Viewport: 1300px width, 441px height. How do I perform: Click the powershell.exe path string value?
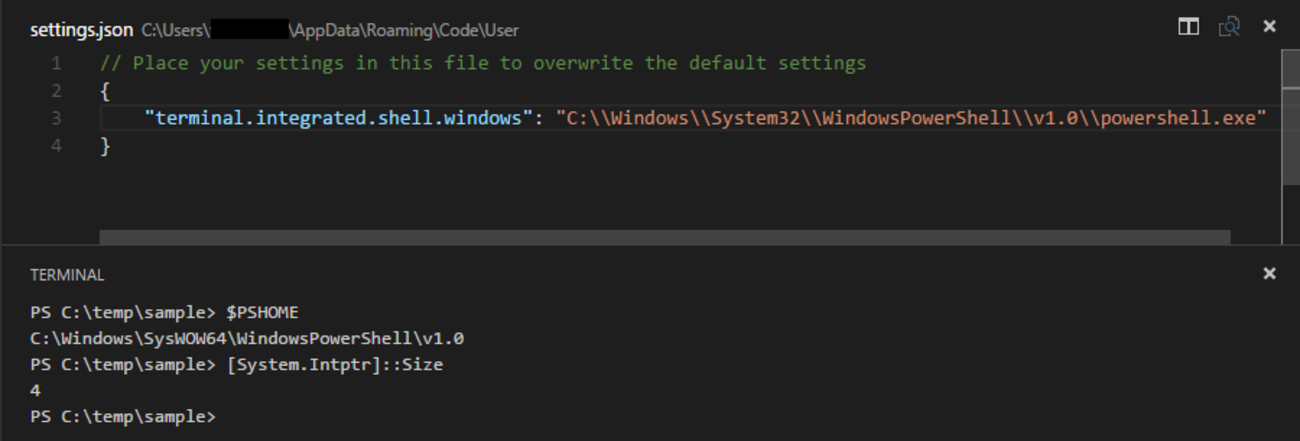click(912, 118)
